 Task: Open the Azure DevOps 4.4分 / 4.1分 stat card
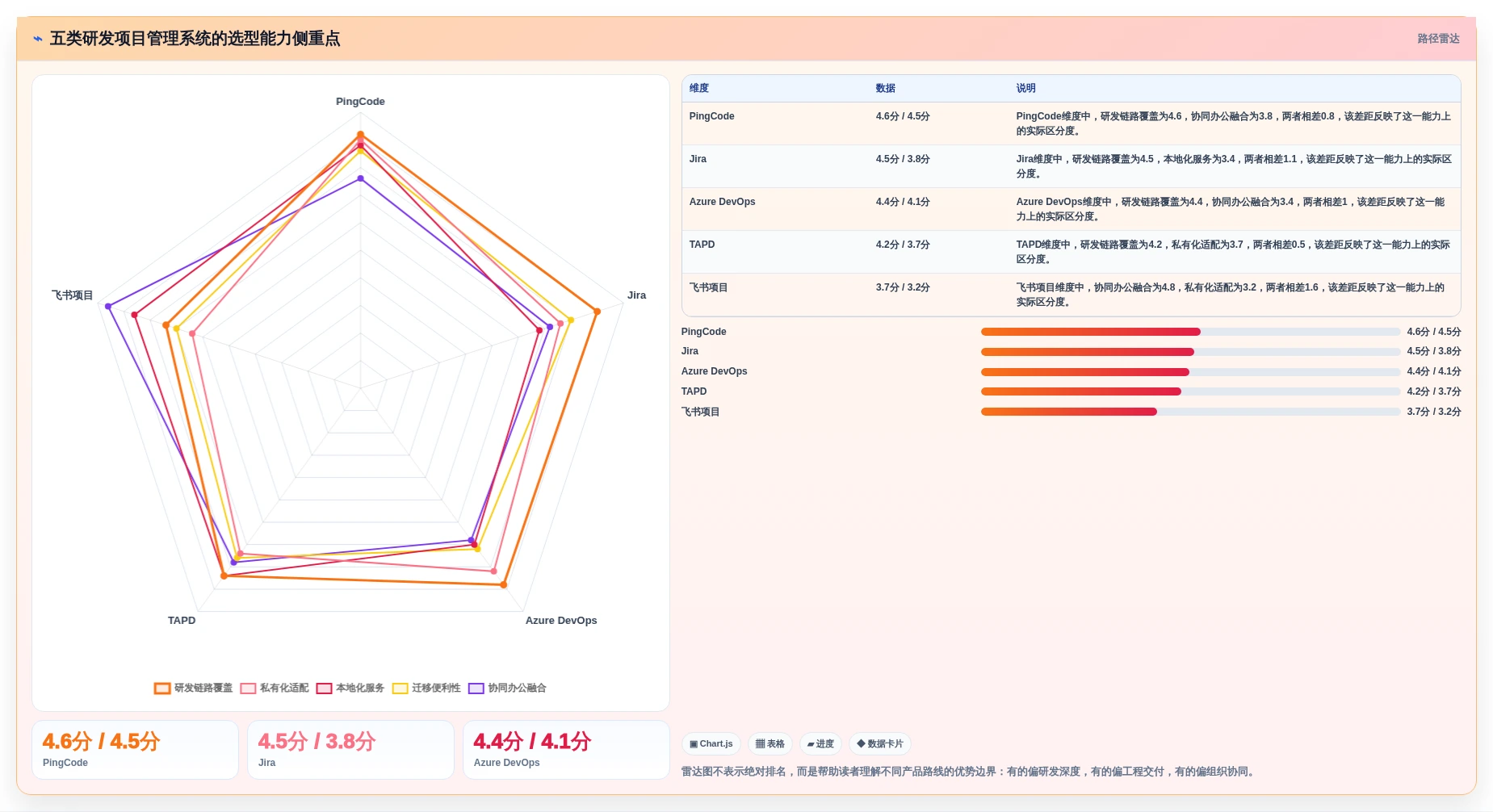click(566, 750)
